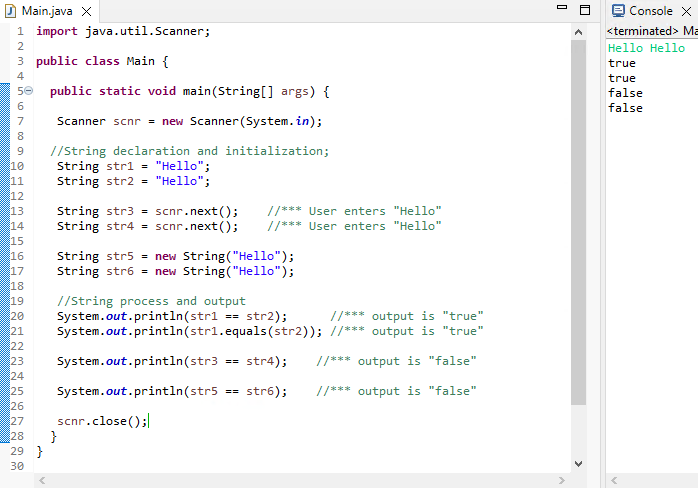Click the Java file icon on Main.java tab
This screenshot has width=698, height=488.
point(10,11)
